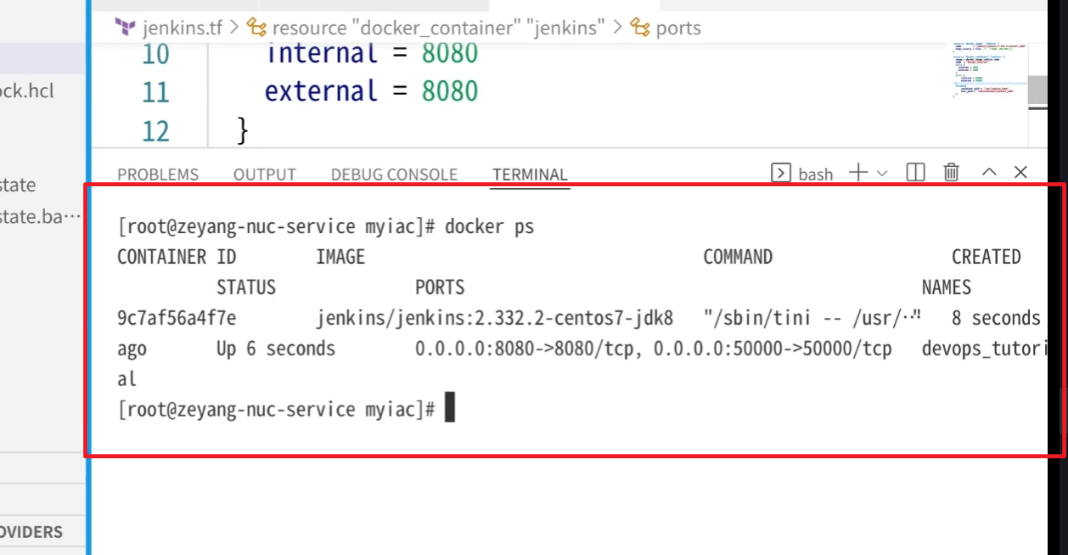Viewport: 1068px width, 555px height.
Task: Kill terminal with the trash icon
Action: click(952, 172)
